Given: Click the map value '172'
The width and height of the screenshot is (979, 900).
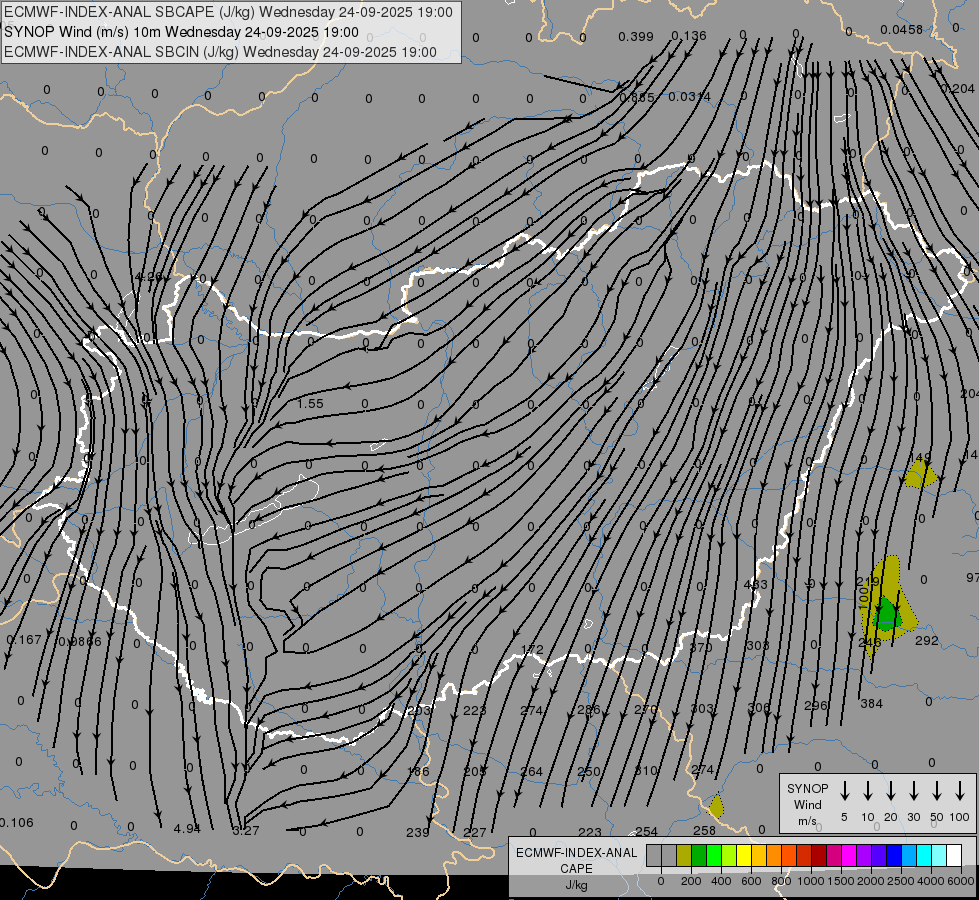Looking at the screenshot, I should [532, 650].
